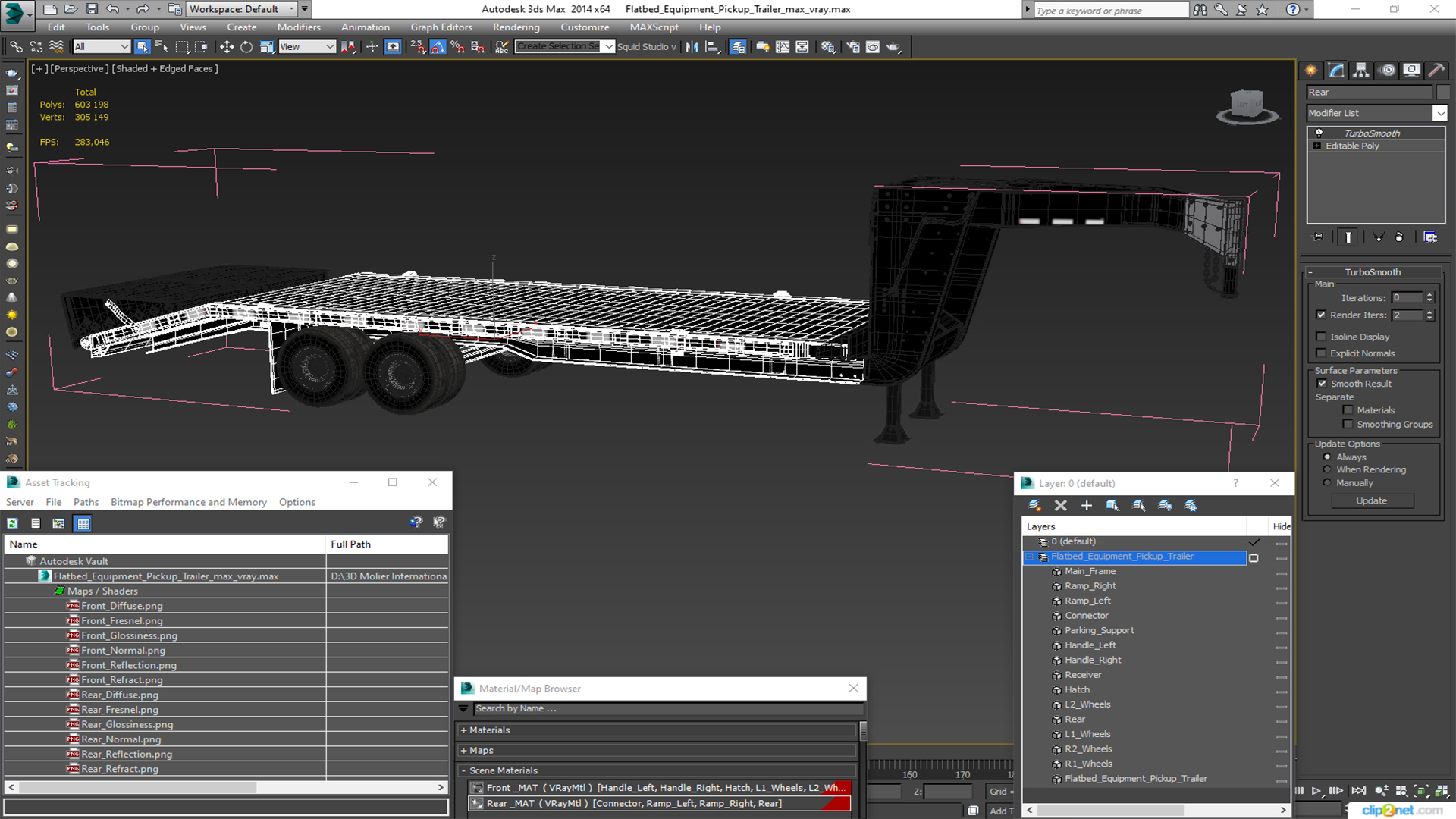Viewport: 1456px width, 819px height.
Task: Open the Rendering menu
Action: pos(516,27)
